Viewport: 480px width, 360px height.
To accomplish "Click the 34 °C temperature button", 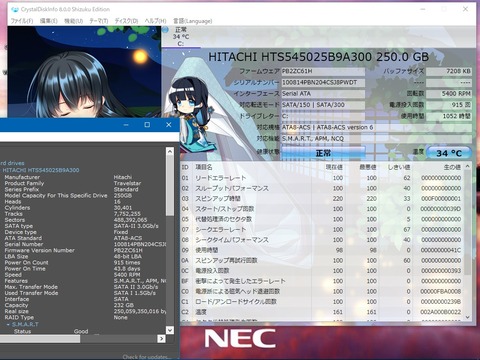I will [449, 153].
